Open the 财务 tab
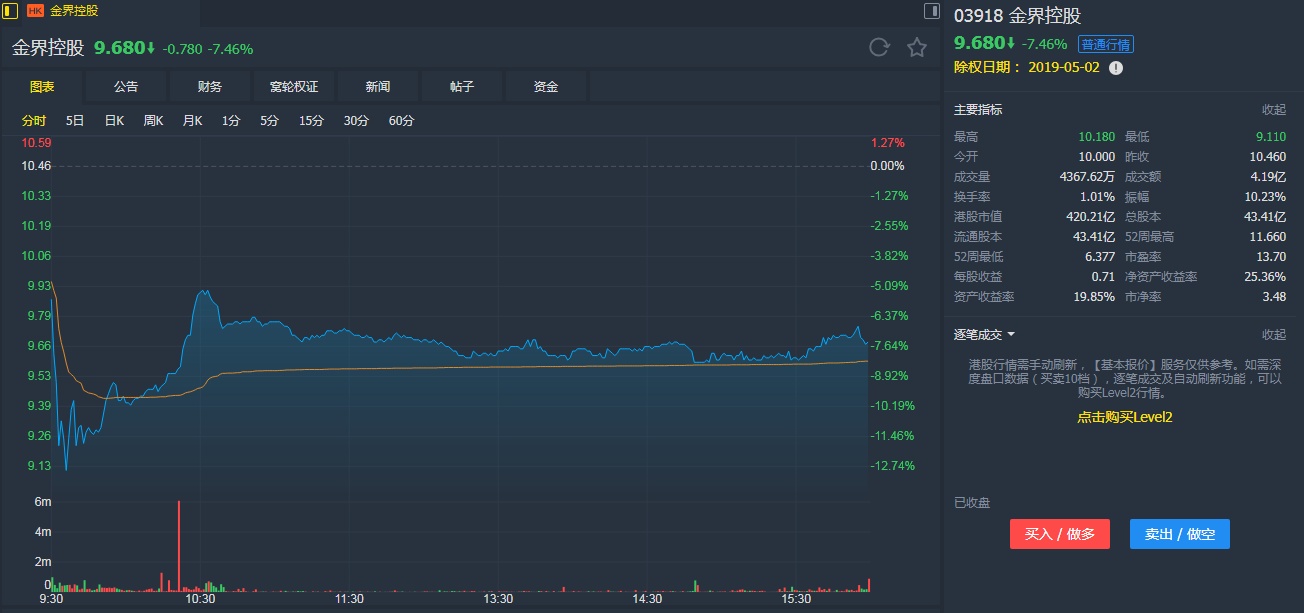Screen dimensions: 1304x613 (x=210, y=87)
